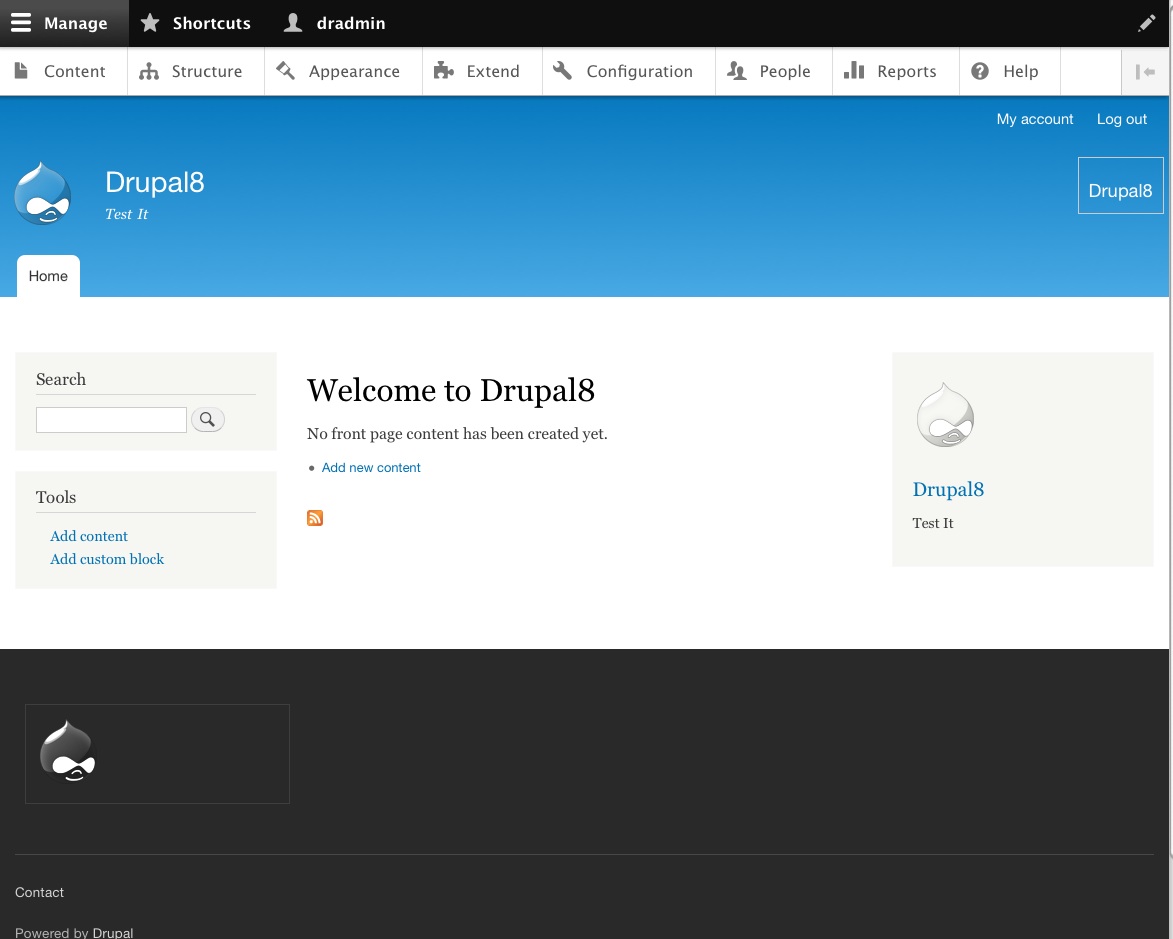
Task: Click the Drupal logo in header
Action: click(x=43, y=193)
